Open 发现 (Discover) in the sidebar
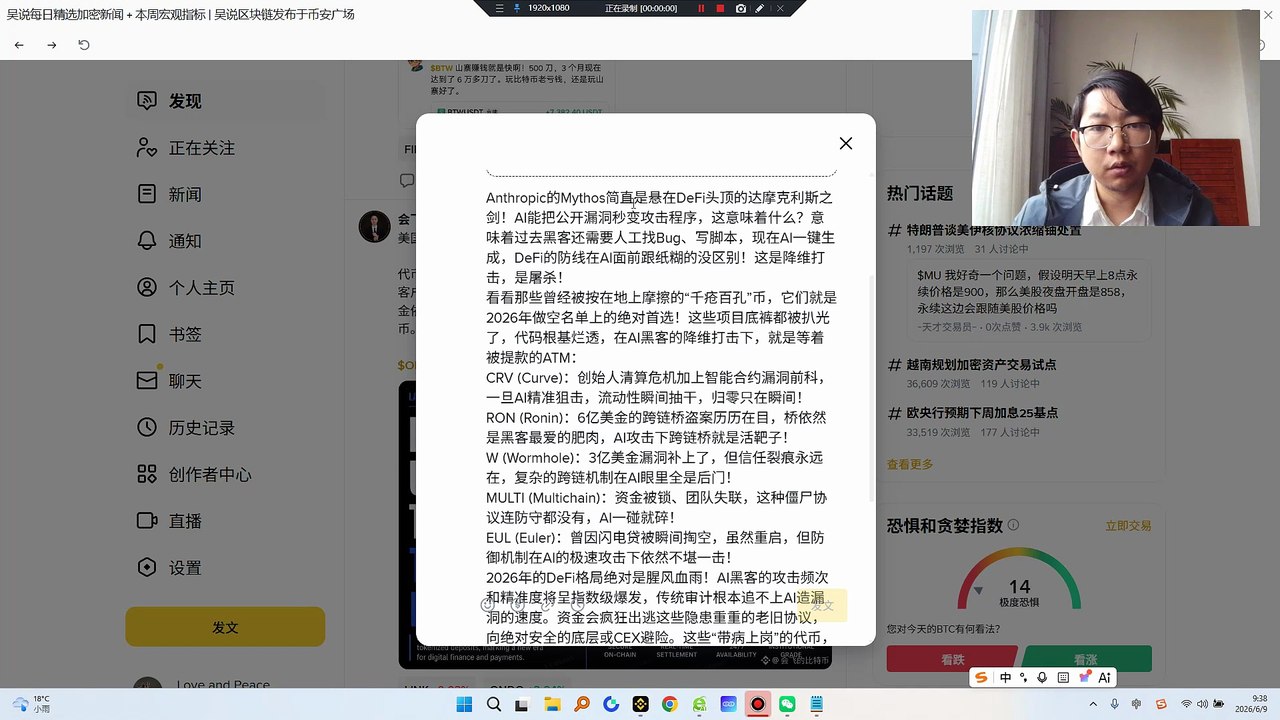The width and height of the screenshot is (1280, 720). coord(225,101)
